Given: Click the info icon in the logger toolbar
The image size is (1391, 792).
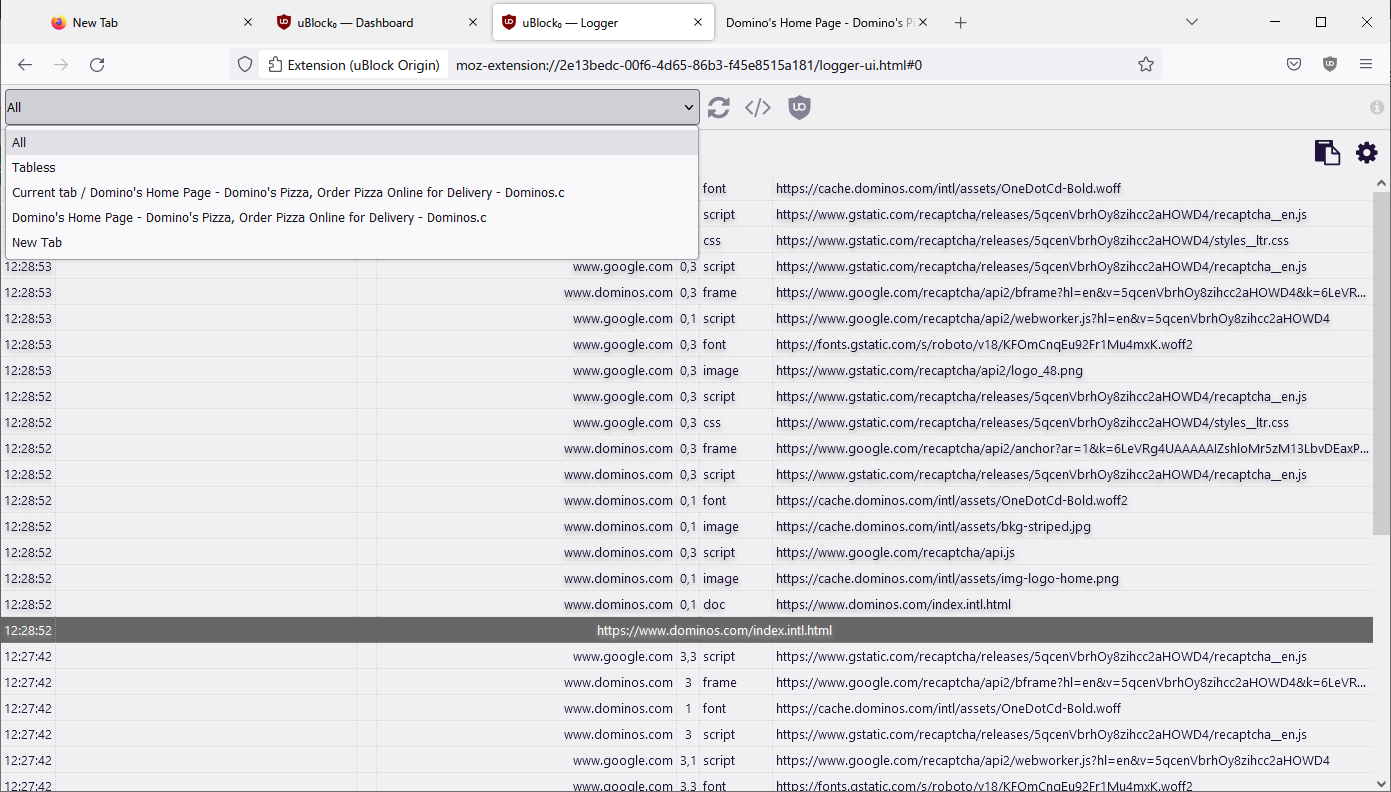Looking at the screenshot, I should click(x=1377, y=107).
